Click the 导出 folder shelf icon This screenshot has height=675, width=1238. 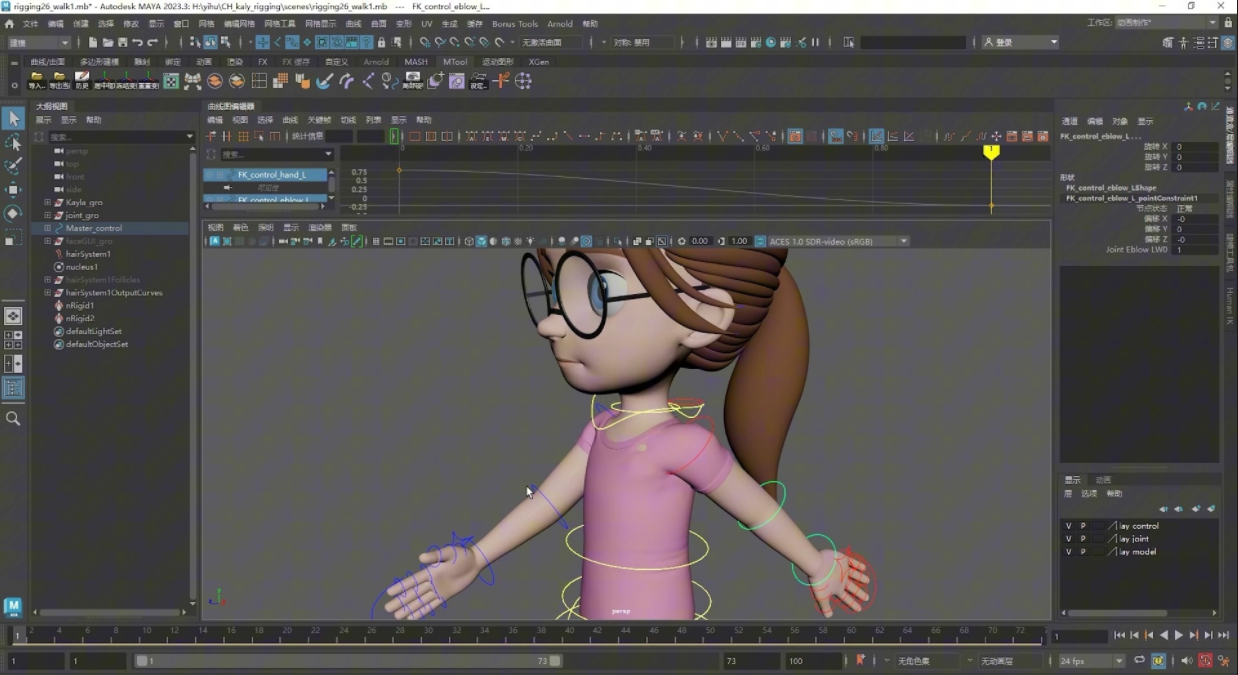coord(59,80)
